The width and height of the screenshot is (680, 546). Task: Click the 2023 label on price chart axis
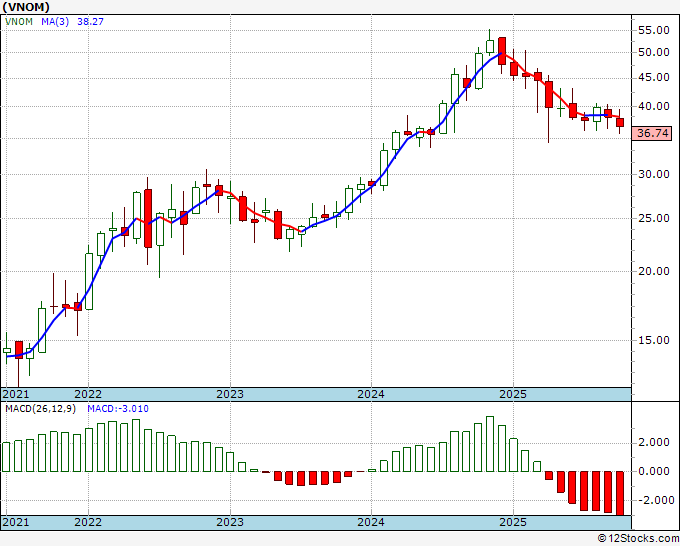[230, 394]
